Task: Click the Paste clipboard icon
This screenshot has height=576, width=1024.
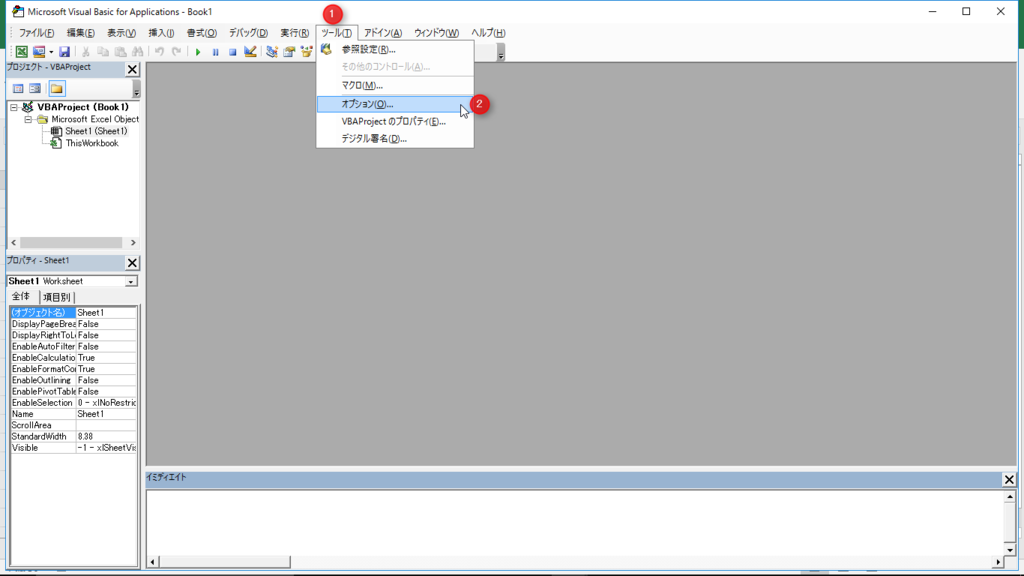Action: click(x=120, y=52)
